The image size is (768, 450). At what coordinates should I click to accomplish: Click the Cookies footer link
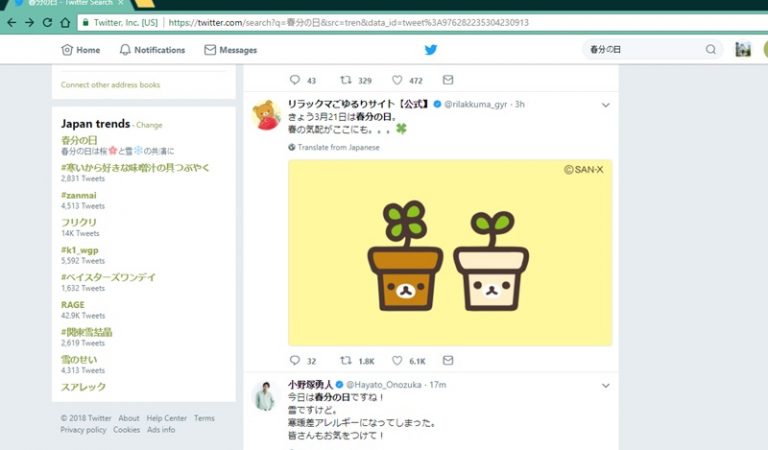126,430
